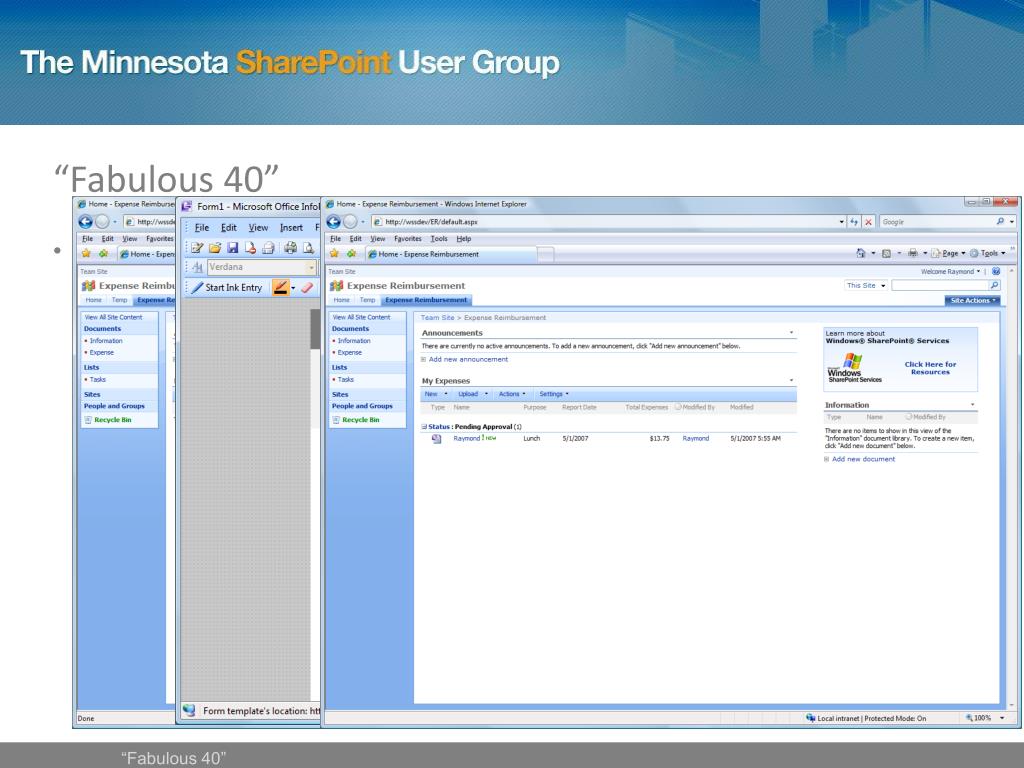Open Tasks list link in left IE window
Viewport: 1024px width, 768px height.
point(97,379)
